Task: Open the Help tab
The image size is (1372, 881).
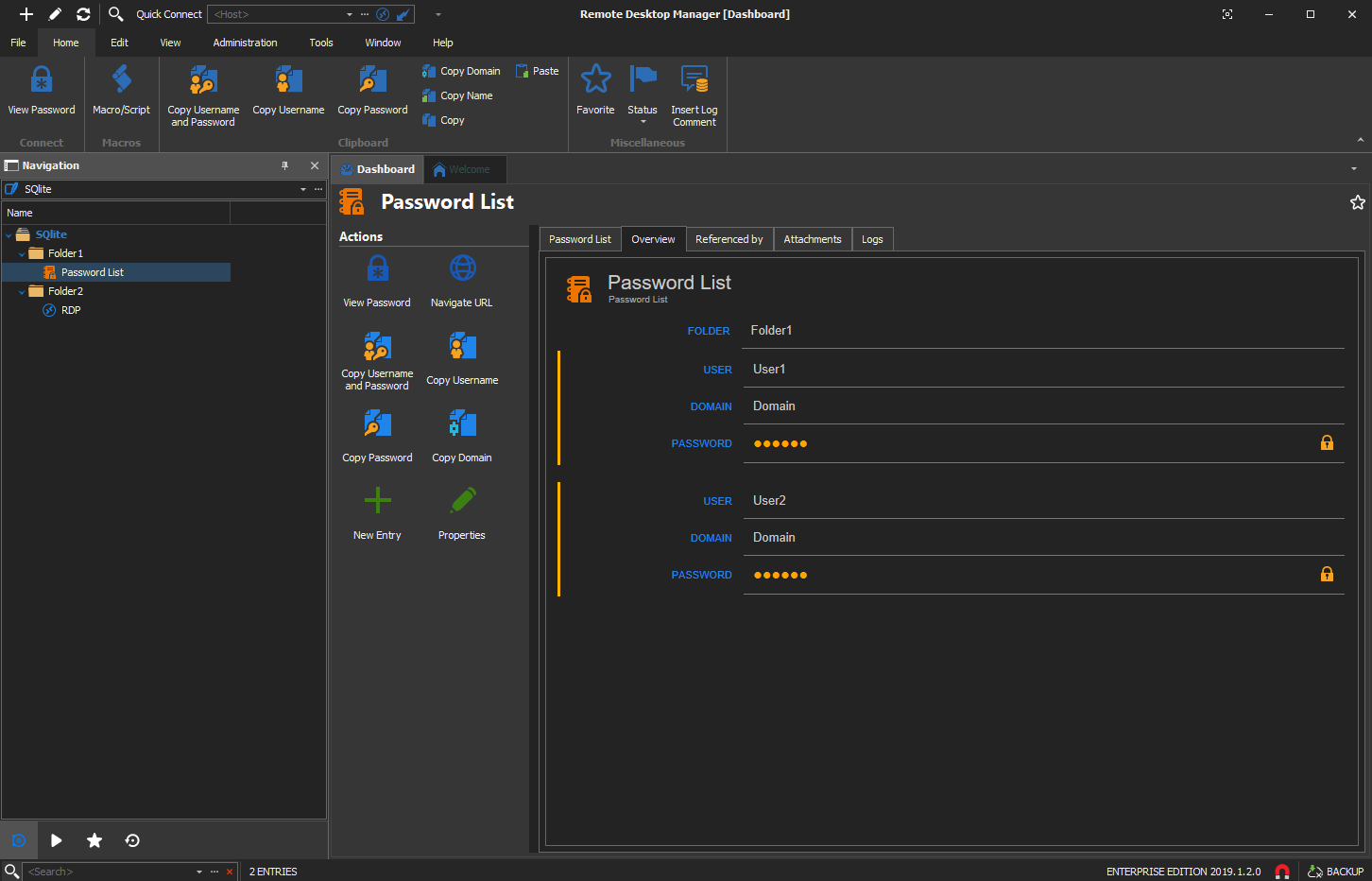Action: (443, 43)
